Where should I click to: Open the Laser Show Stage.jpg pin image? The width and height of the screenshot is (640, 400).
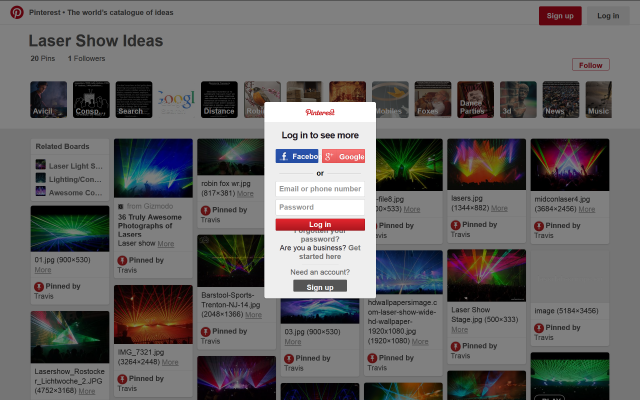coord(487,276)
